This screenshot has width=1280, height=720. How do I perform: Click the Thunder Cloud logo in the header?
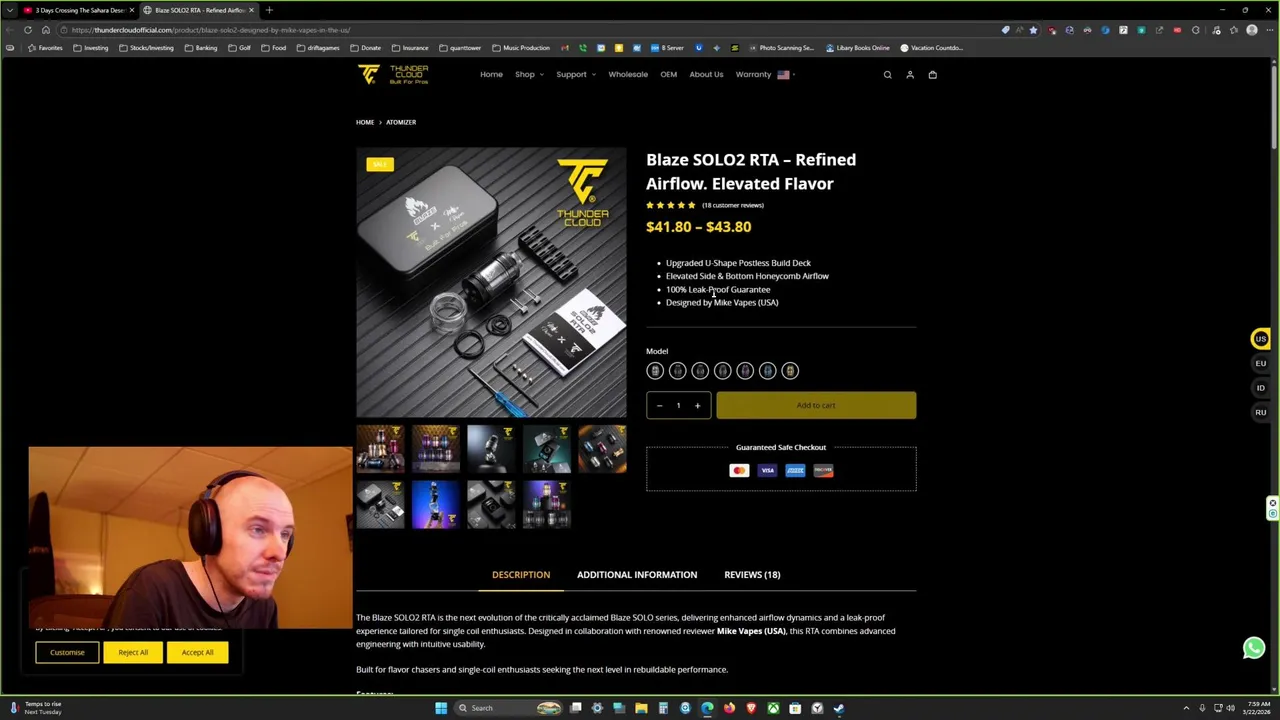(x=393, y=75)
